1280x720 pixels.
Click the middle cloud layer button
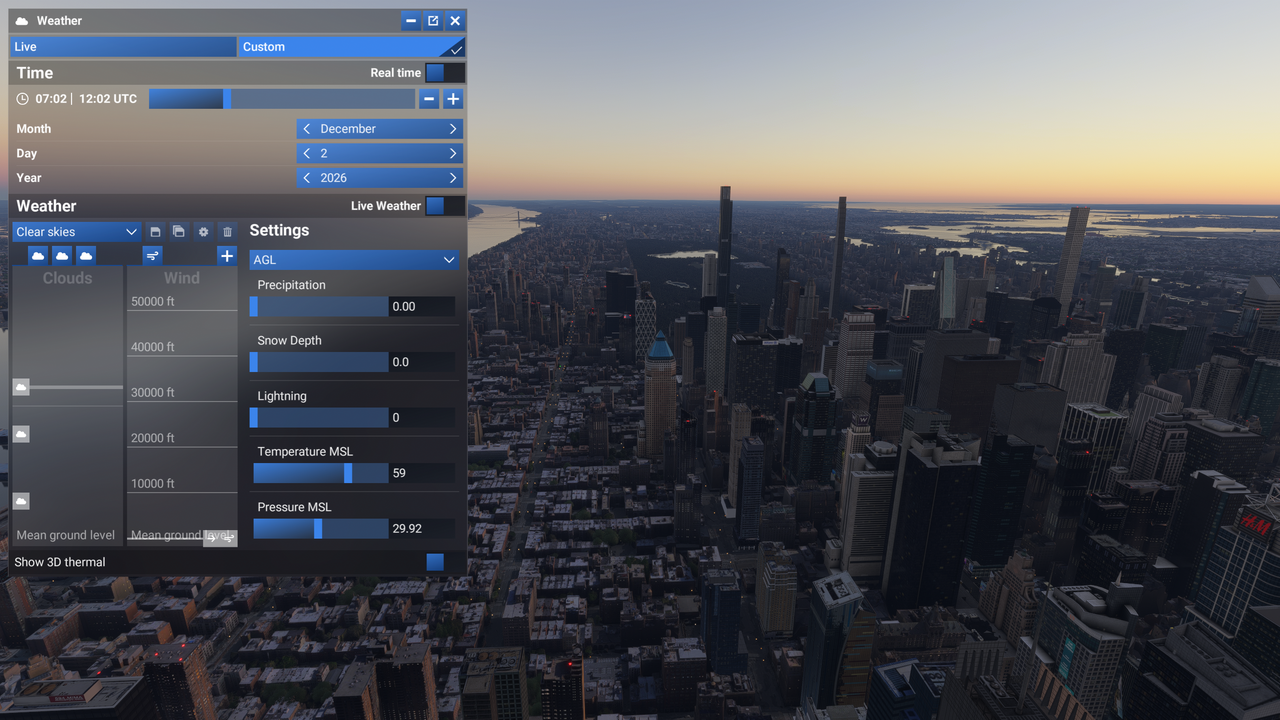pyautogui.click(x=62, y=256)
